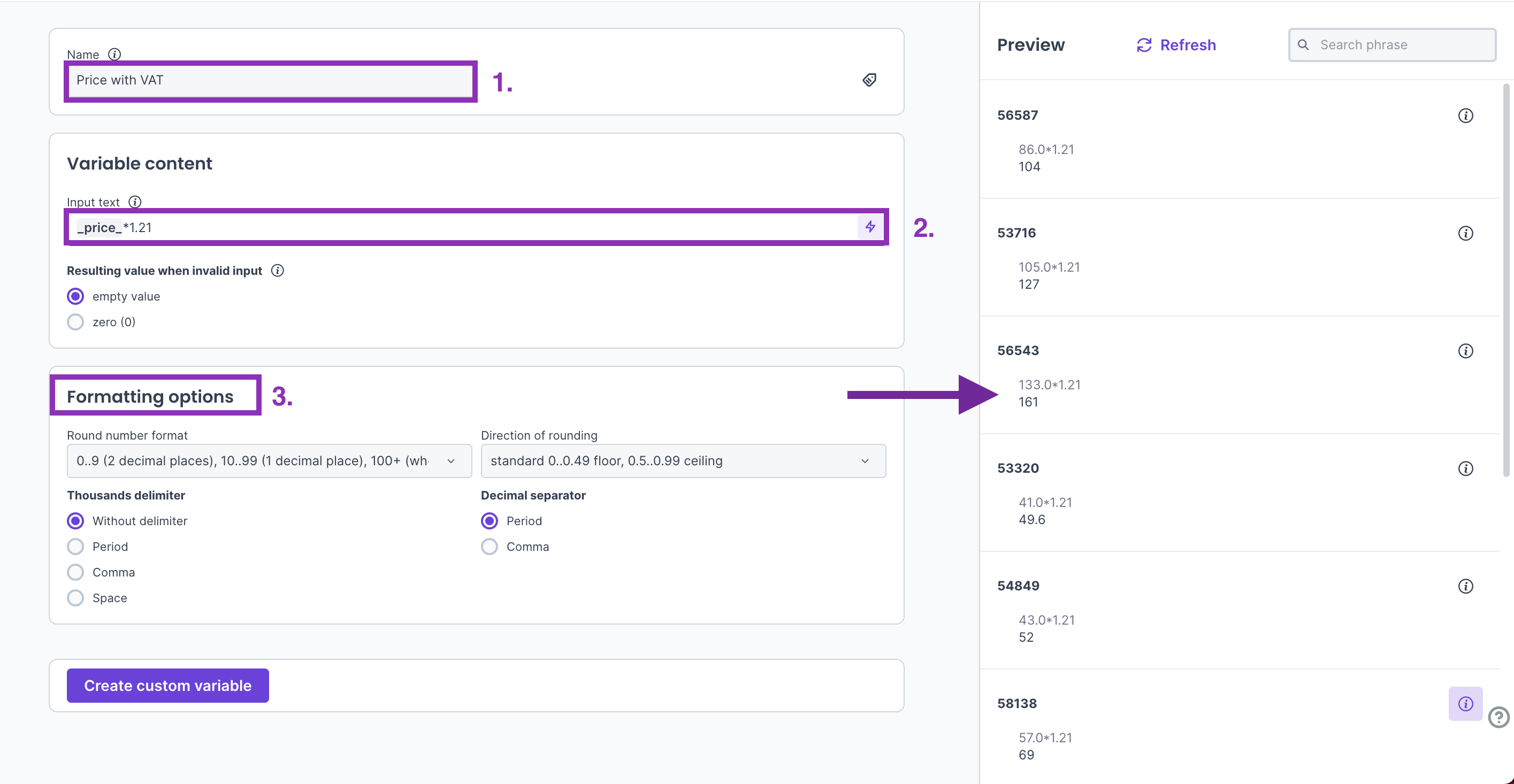
Task: Select Period as thousands delimiter
Action: pyautogui.click(x=76, y=547)
